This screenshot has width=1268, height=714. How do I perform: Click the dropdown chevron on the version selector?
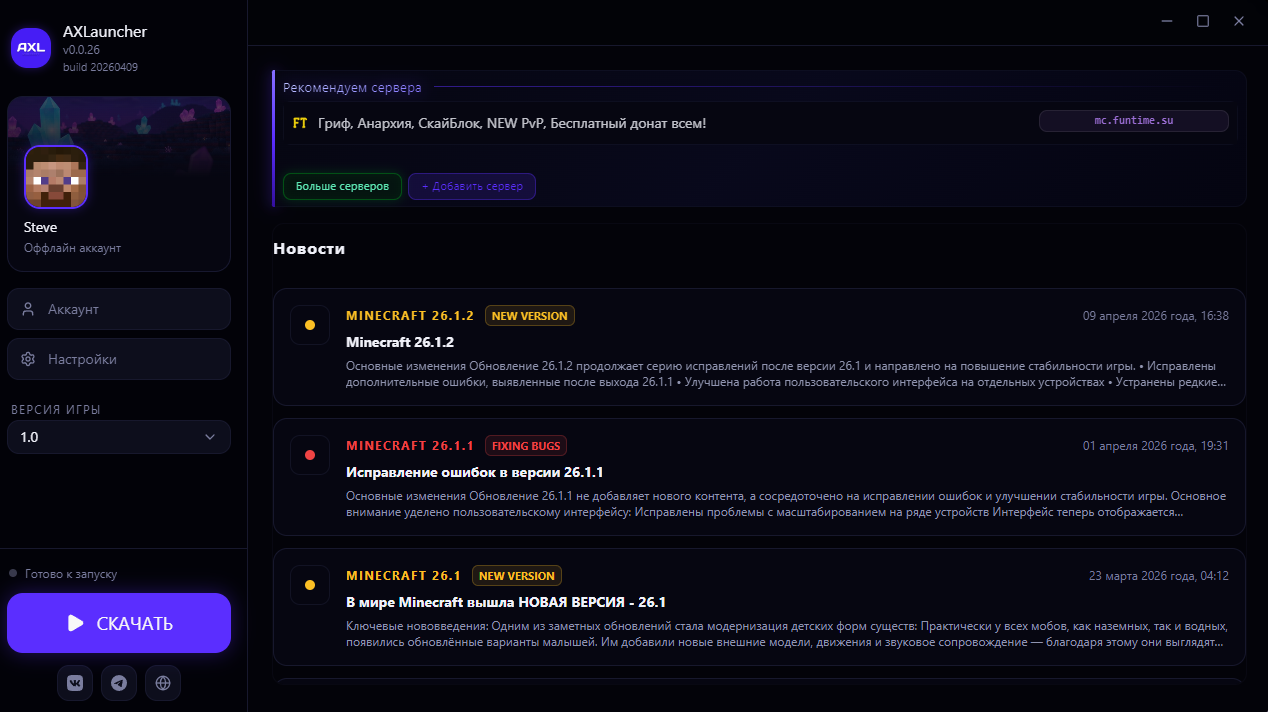tap(210, 437)
